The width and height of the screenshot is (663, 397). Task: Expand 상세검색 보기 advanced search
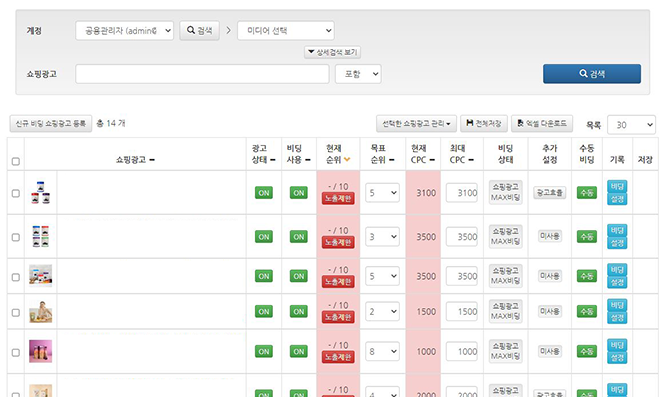point(332,52)
